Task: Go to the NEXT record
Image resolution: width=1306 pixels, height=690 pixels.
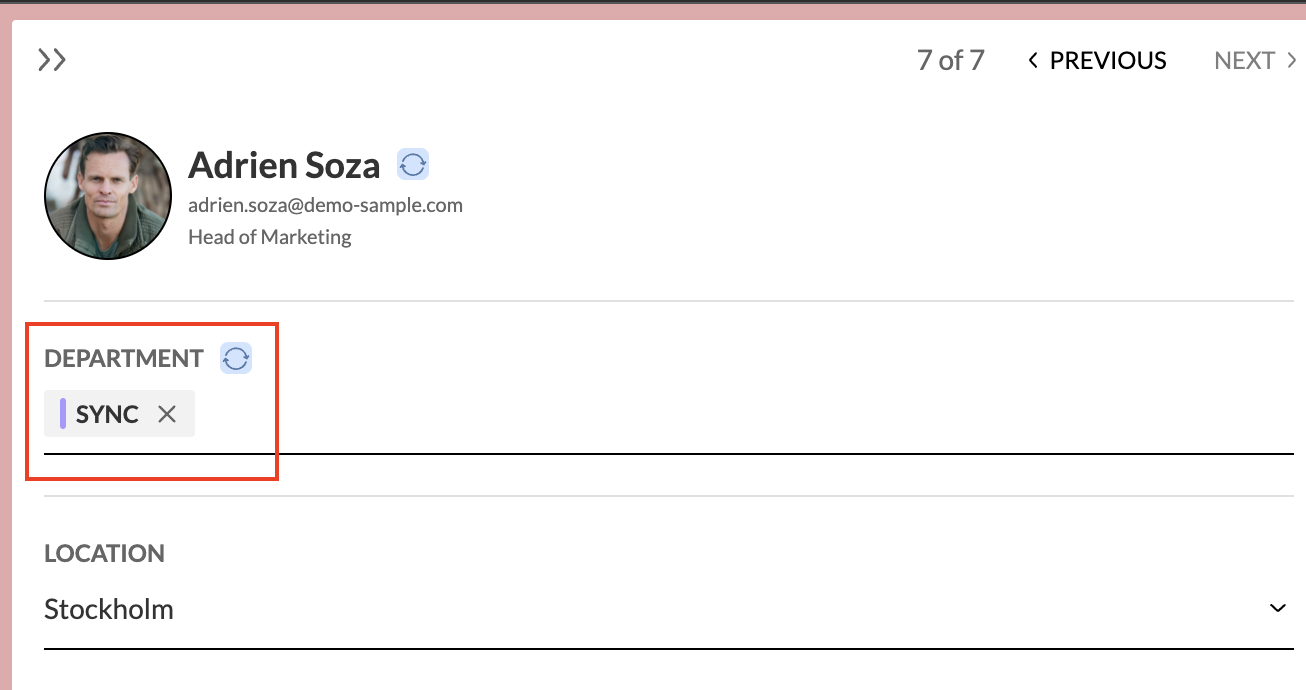Action: (1255, 61)
